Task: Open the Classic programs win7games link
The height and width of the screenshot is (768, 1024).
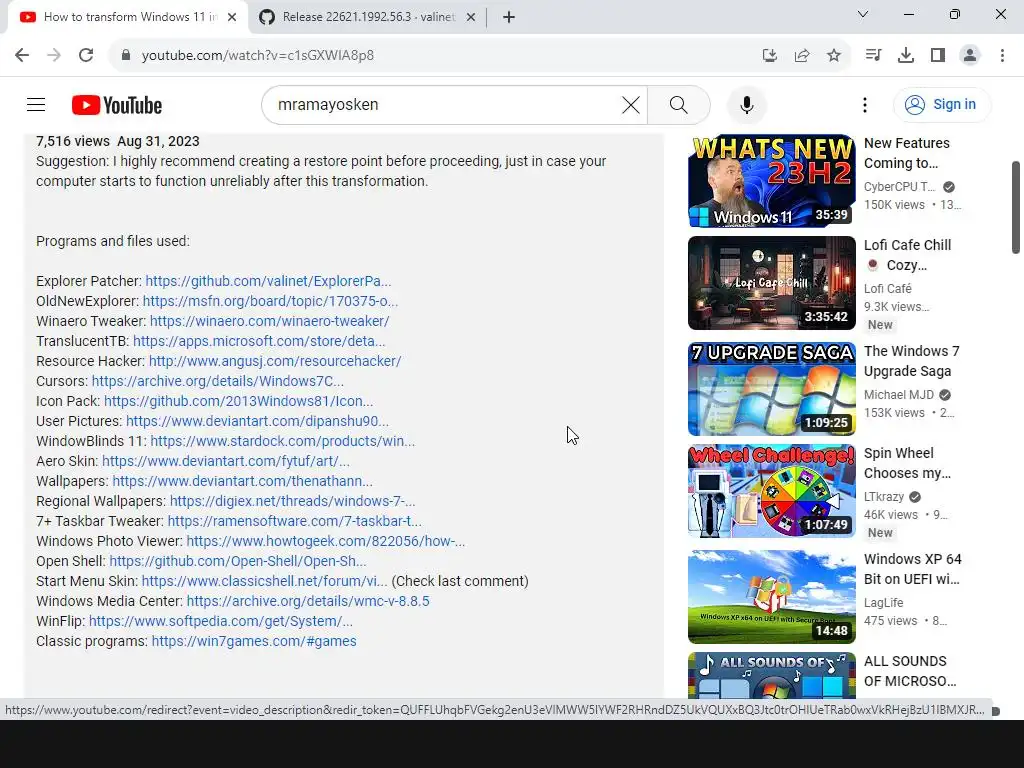Action: coord(253,641)
